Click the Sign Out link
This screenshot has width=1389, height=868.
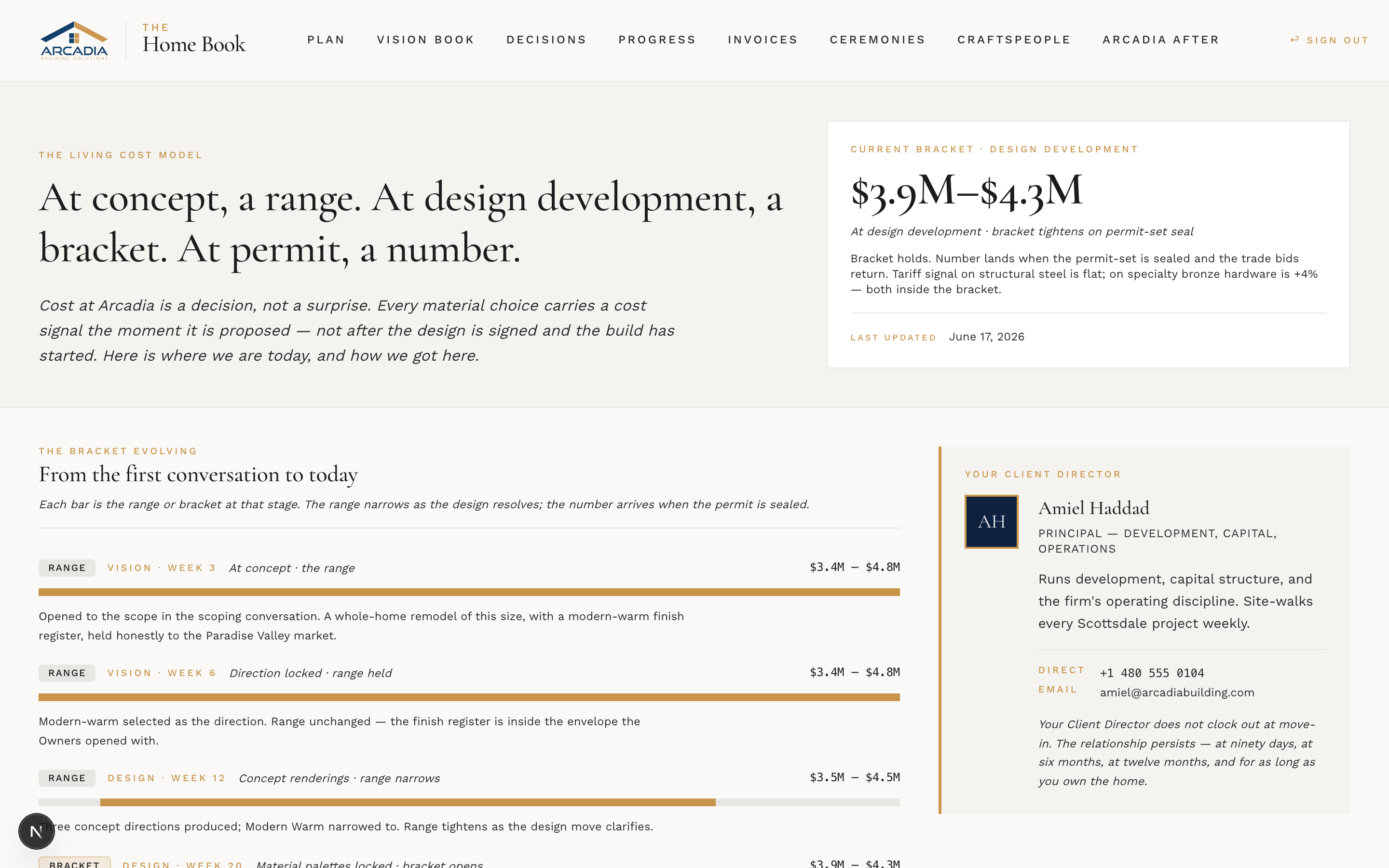(1329, 40)
